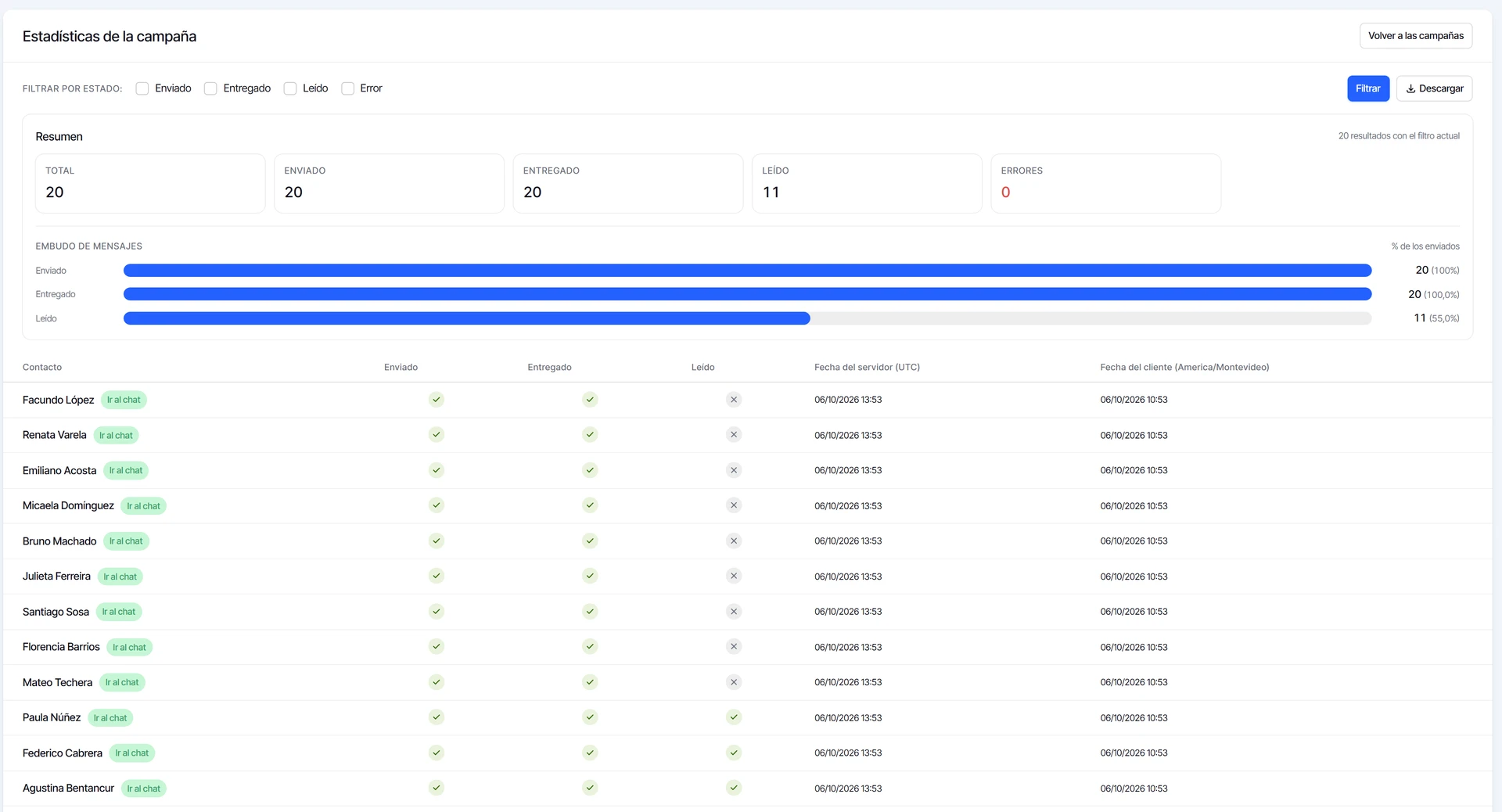Screen dimensions: 1502x812
Task: Click Paula Núñez's Leído check icon
Action: pyautogui.click(x=734, y=717)
